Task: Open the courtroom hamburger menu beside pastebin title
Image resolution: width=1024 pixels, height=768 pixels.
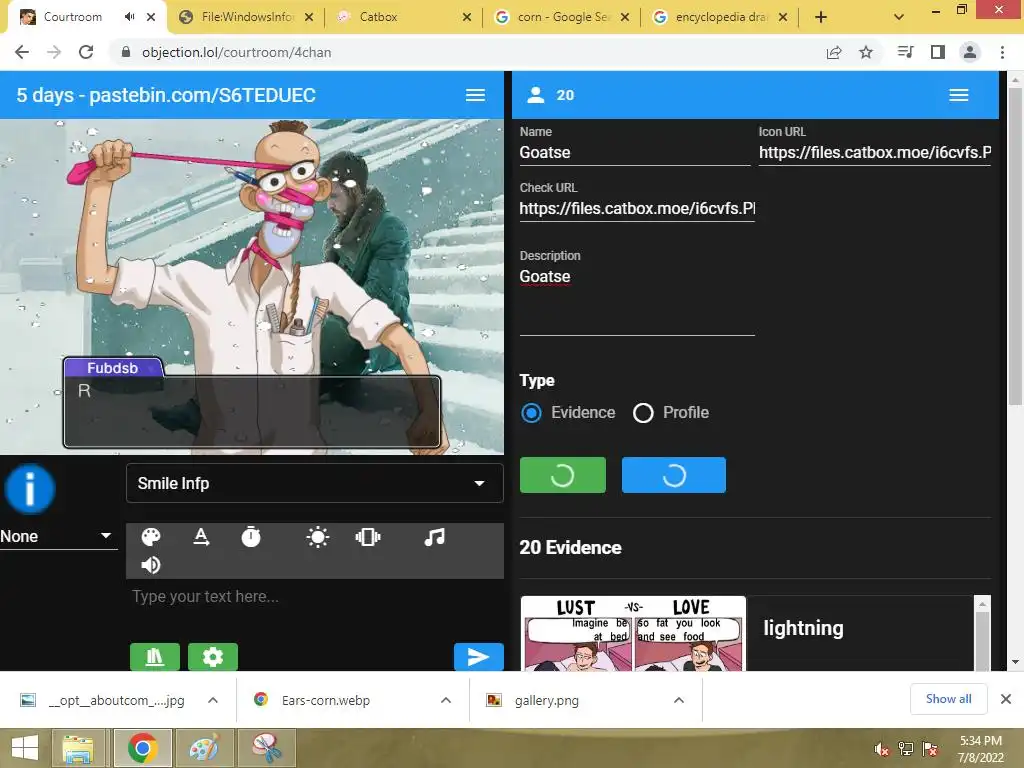Action: coord(475,95)
